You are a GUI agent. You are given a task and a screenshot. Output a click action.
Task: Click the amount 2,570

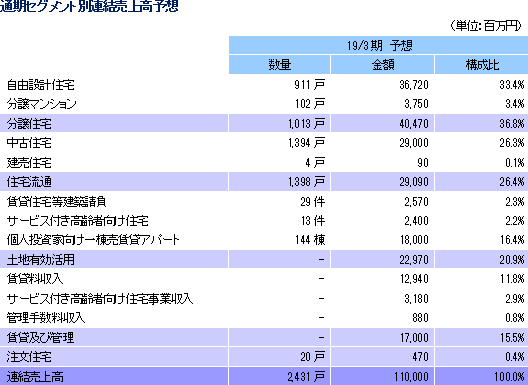(x=417, y=201)
